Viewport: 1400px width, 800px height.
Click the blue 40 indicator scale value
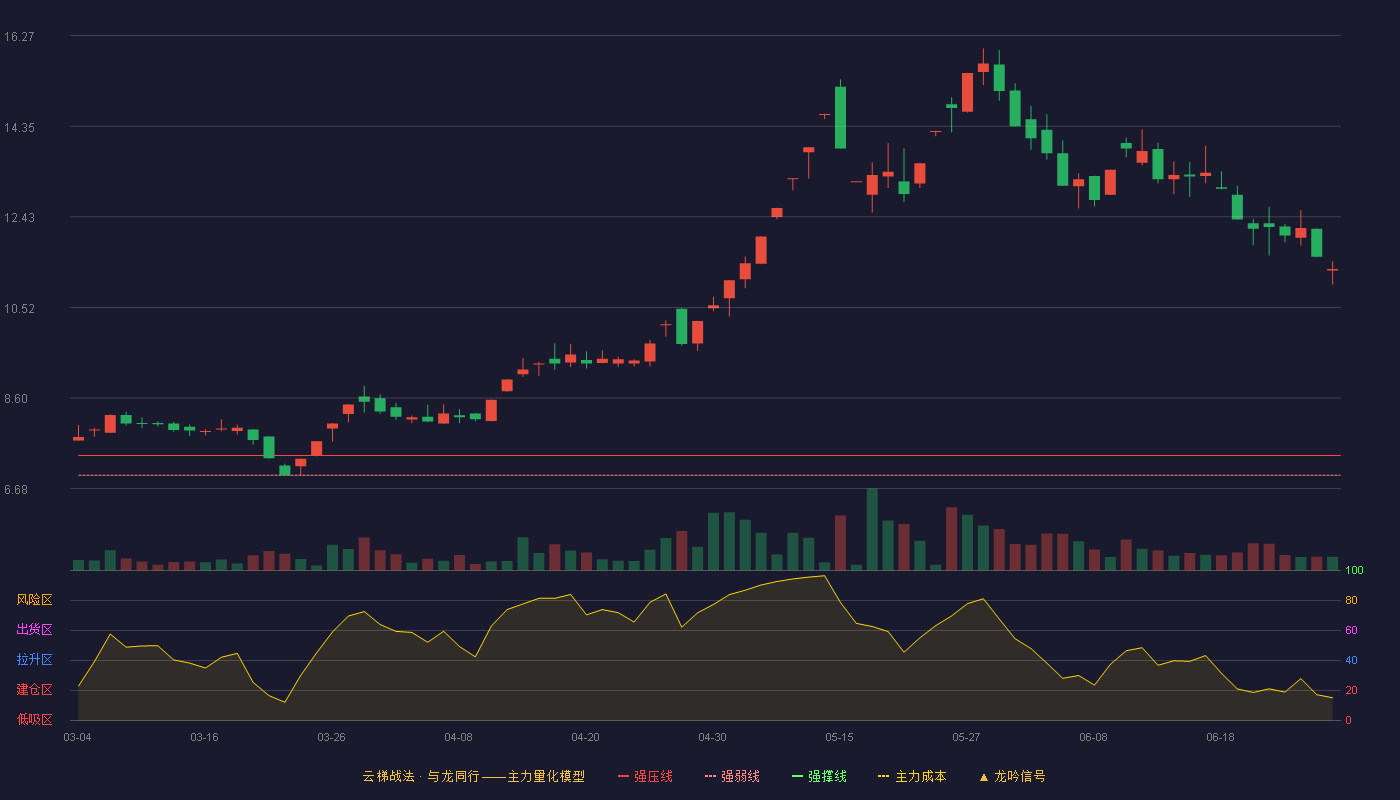pos(1351,661)
